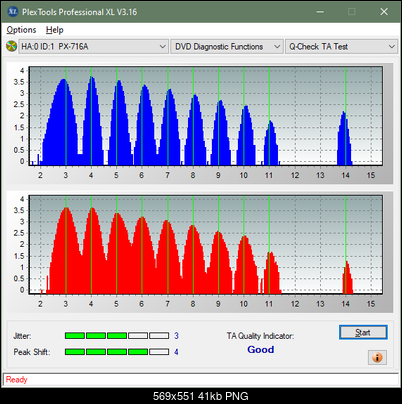
Task: Expand the DVD Diagnostic Functions dropdown
Action: pyautogui.click(x=227, y=47)
